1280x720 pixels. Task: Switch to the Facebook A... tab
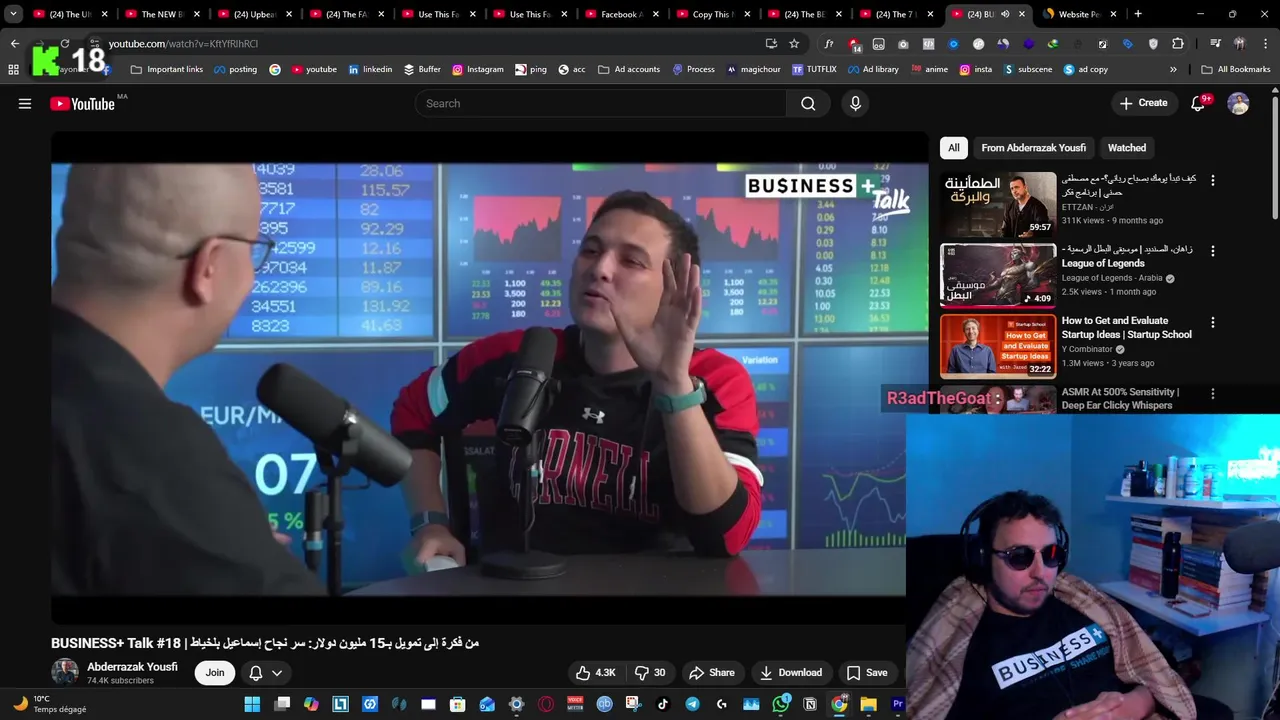coord(620,14)
